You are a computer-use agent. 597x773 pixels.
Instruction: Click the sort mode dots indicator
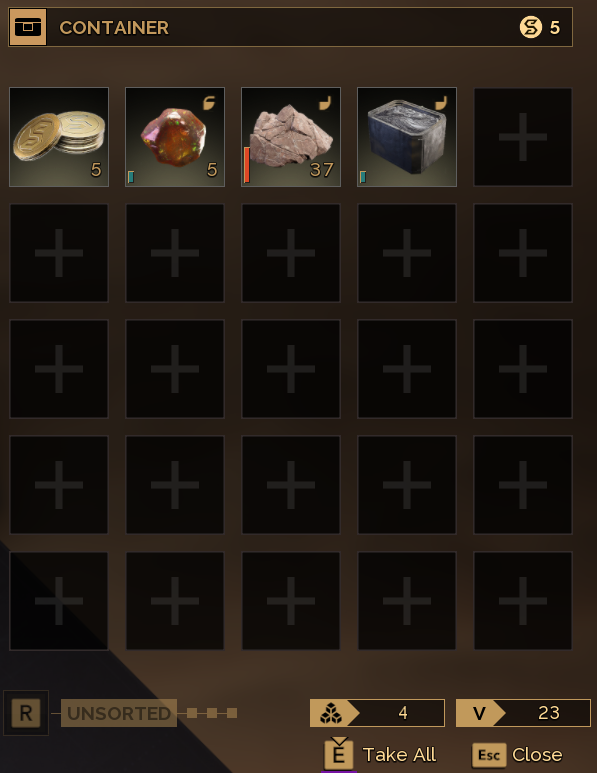point(212,713)
